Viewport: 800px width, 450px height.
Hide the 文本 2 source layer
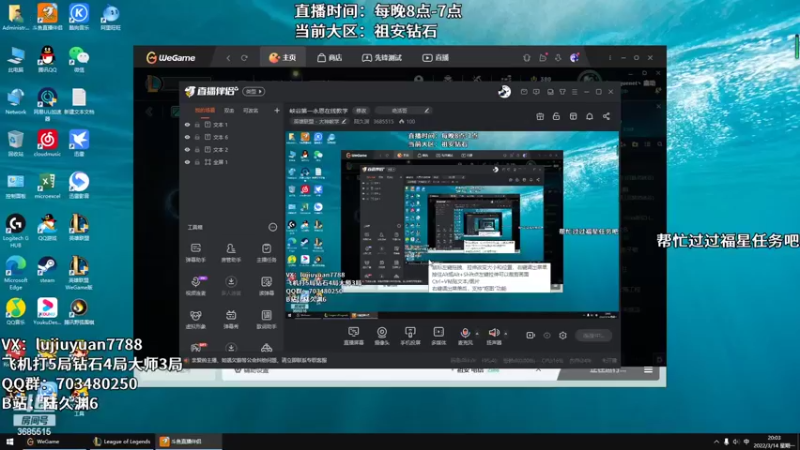click(187, 149)
